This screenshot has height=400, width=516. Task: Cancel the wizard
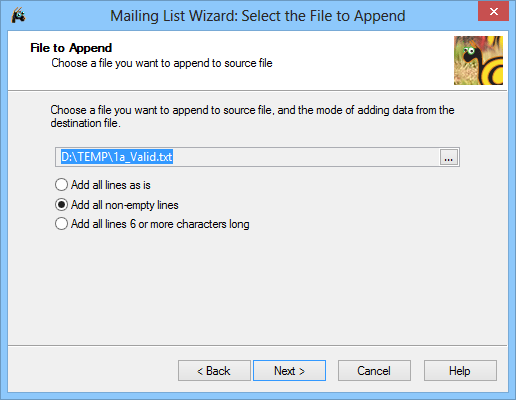click(374, 370)
